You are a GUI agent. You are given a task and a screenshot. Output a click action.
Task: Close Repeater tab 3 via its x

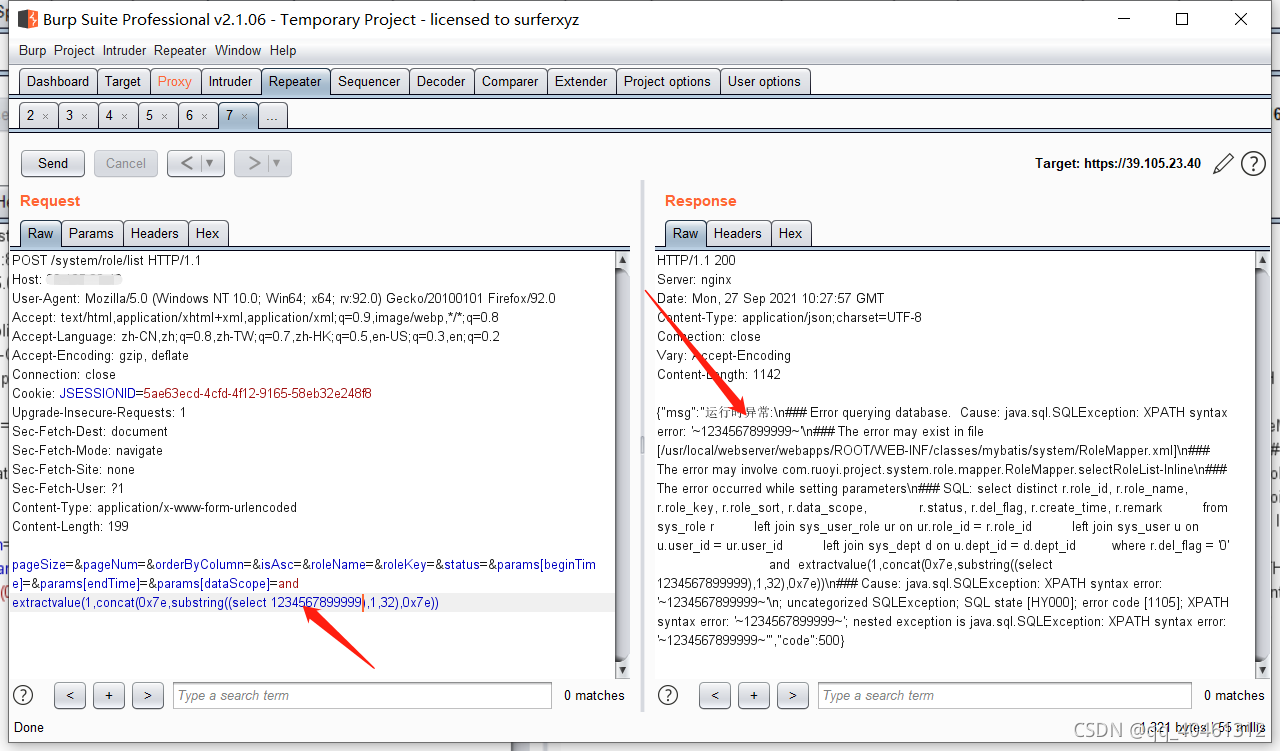pos(84,117)
